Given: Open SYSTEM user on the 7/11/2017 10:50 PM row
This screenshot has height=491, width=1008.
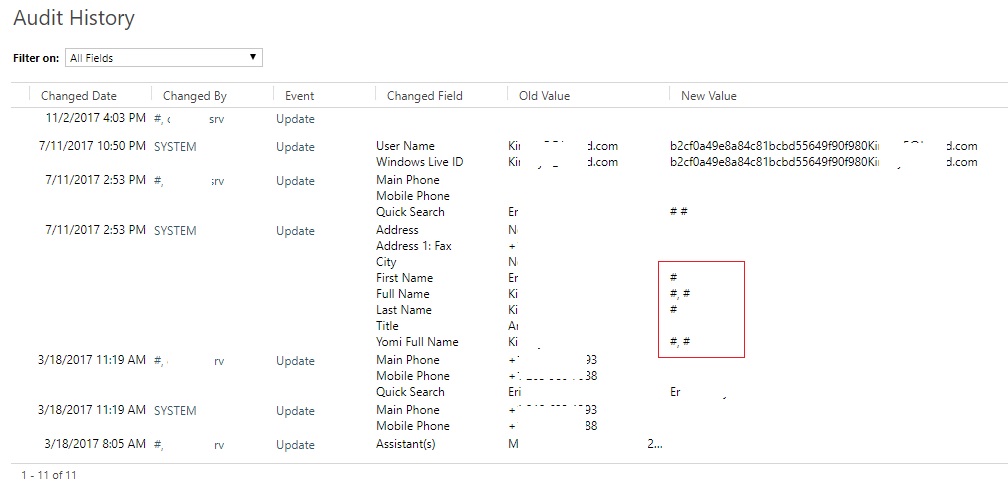Looking at the screenshot, I should 175,147.
